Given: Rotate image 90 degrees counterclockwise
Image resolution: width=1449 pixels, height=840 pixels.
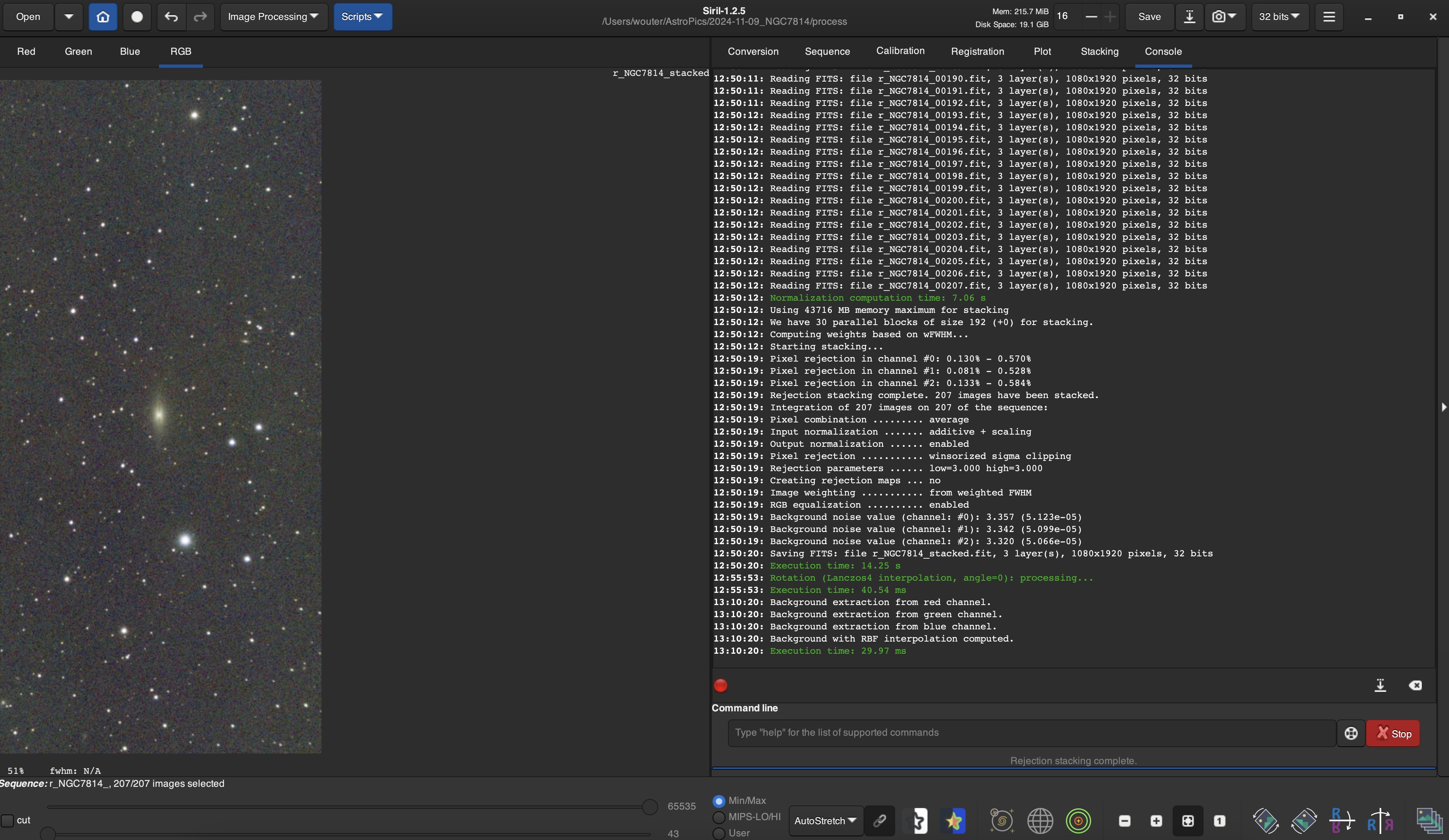Looking at the screenshot, I should 1266,821.
